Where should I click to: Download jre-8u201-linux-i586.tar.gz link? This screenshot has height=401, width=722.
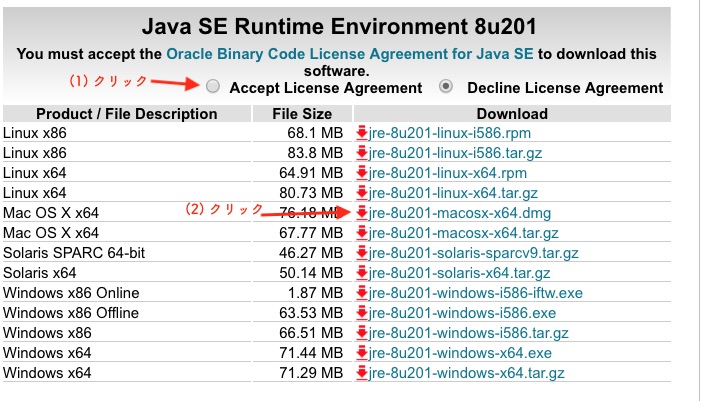(x=455, y=153)
